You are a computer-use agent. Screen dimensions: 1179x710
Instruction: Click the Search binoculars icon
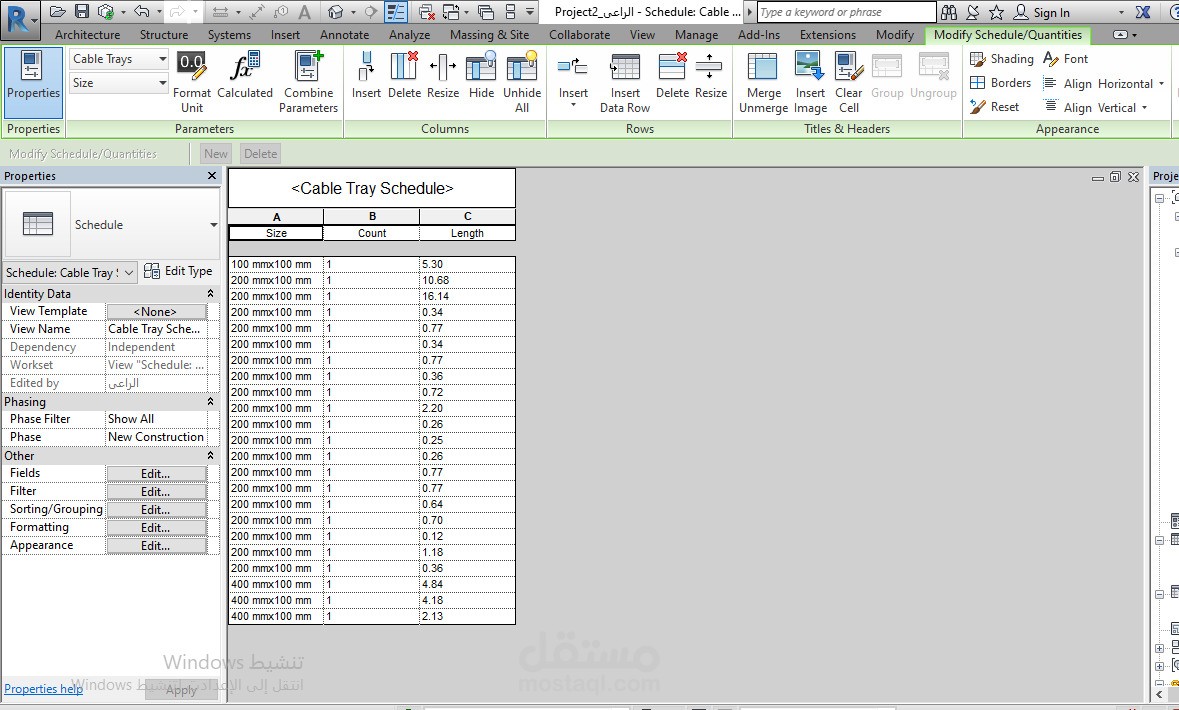(949, 12)
